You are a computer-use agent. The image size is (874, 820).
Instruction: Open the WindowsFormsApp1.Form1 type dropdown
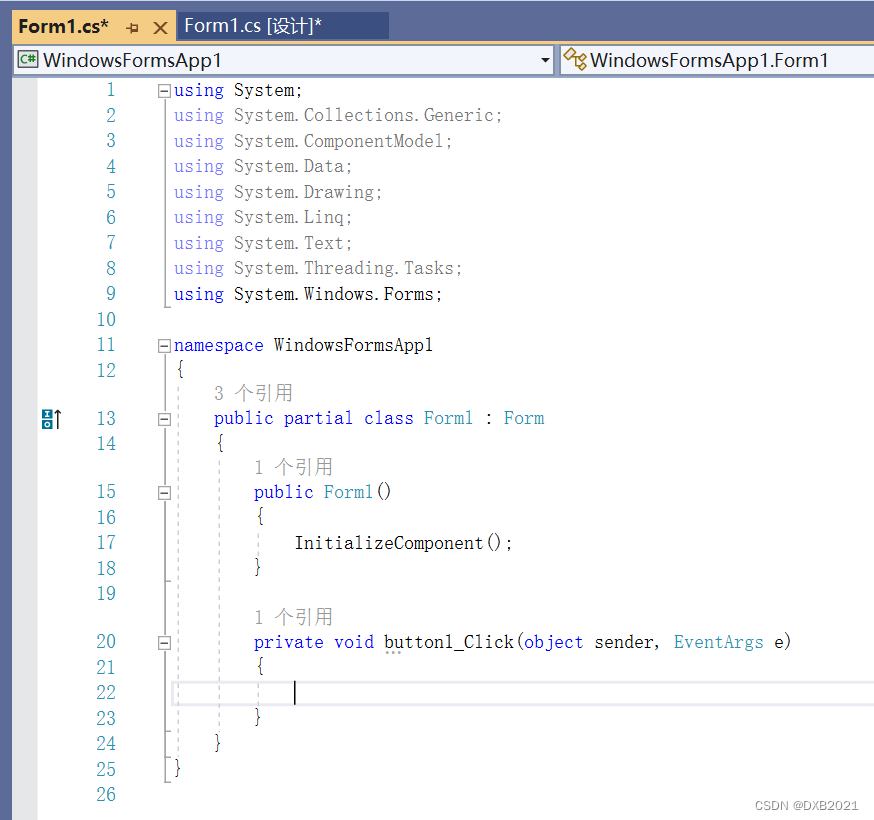pos(716,60)
